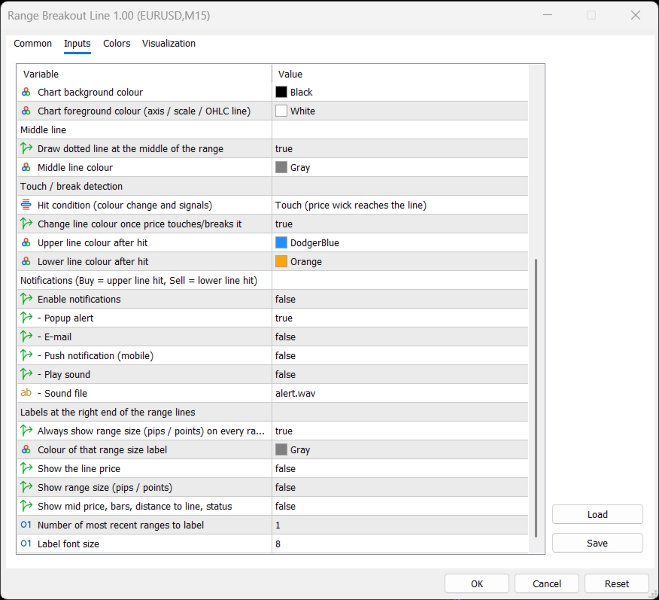Click the integer icon beside Label font size

coord(26,544)
